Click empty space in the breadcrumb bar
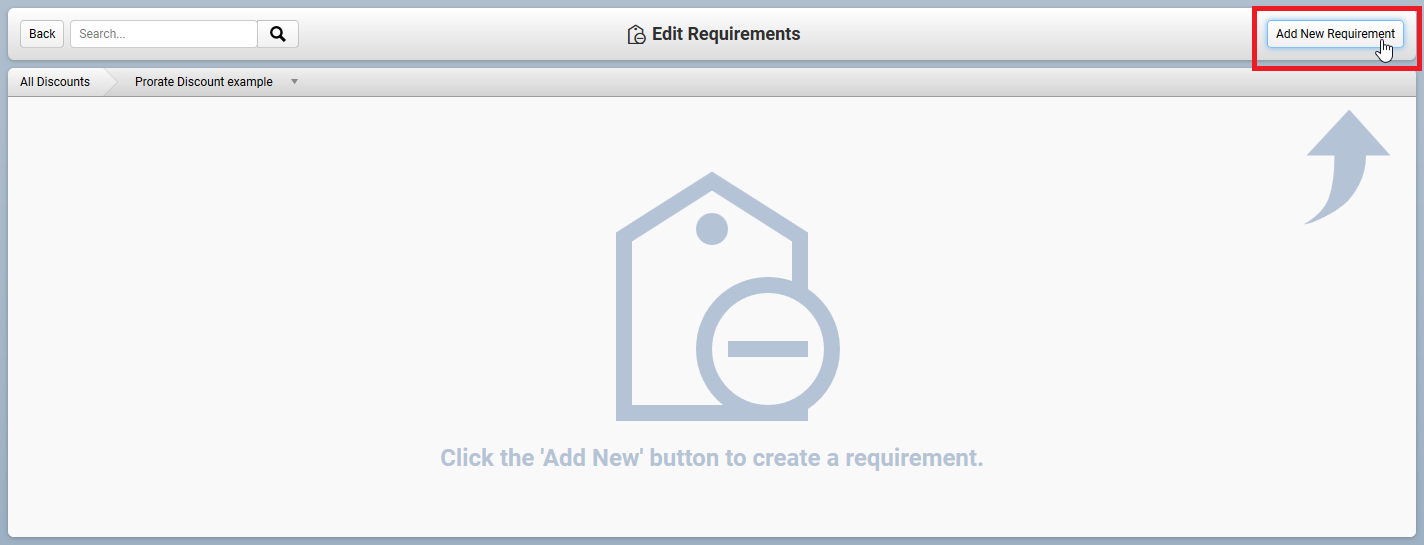 tap(850, 82)
